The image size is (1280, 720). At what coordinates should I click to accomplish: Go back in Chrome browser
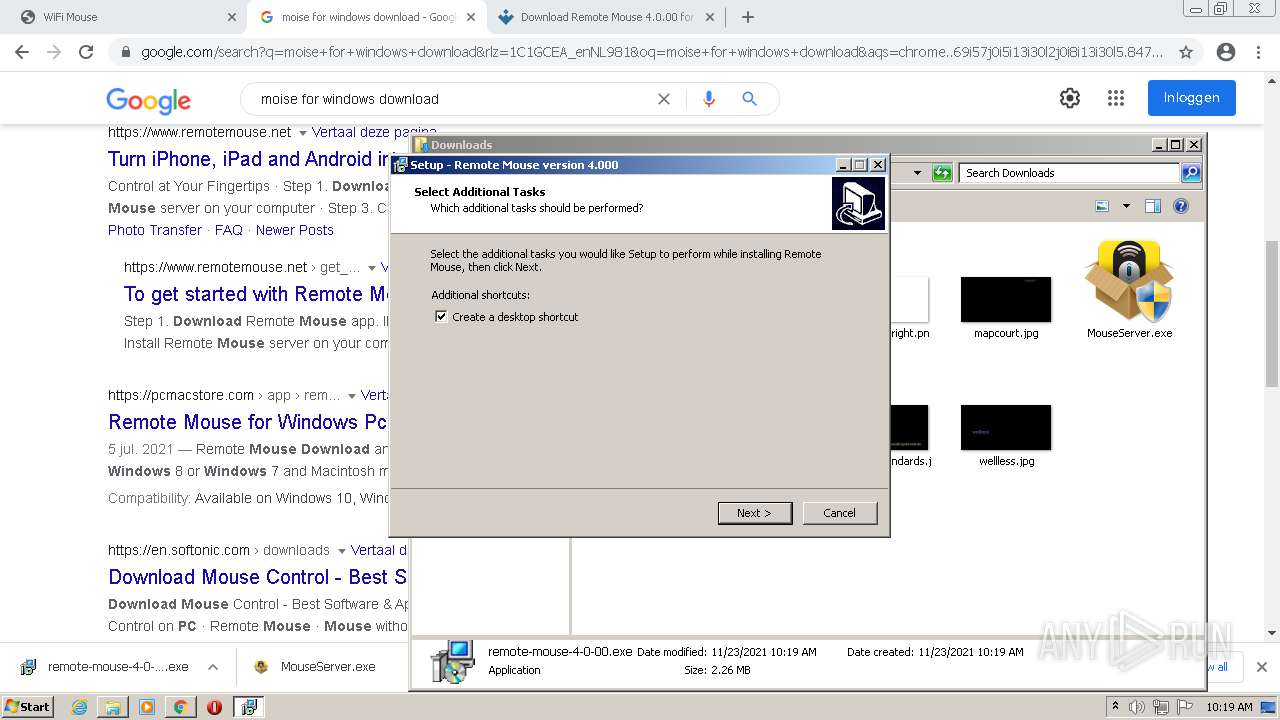coord(22,52)
